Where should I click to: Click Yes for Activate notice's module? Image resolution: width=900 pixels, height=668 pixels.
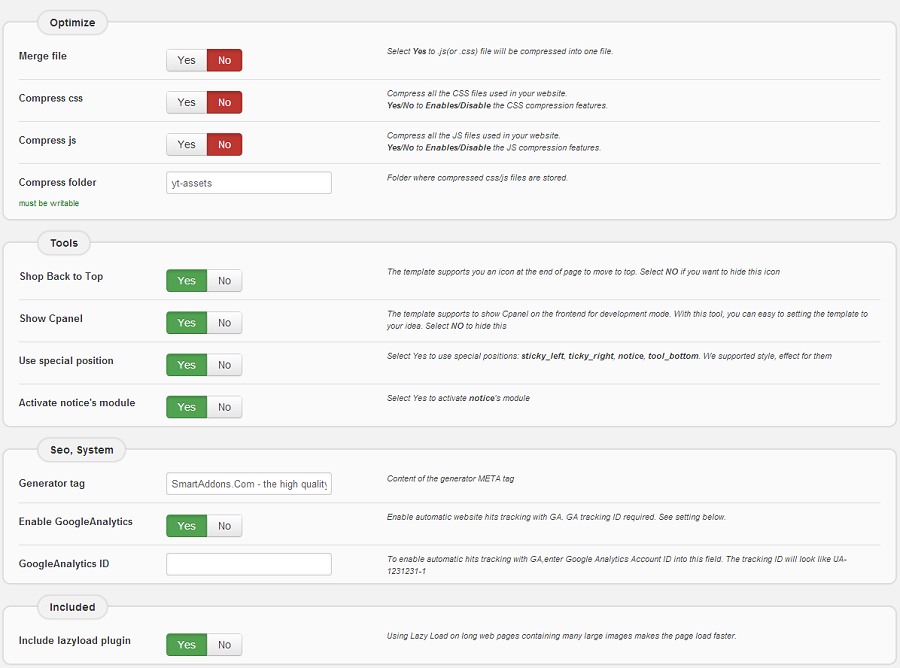(x=187, y=407)
